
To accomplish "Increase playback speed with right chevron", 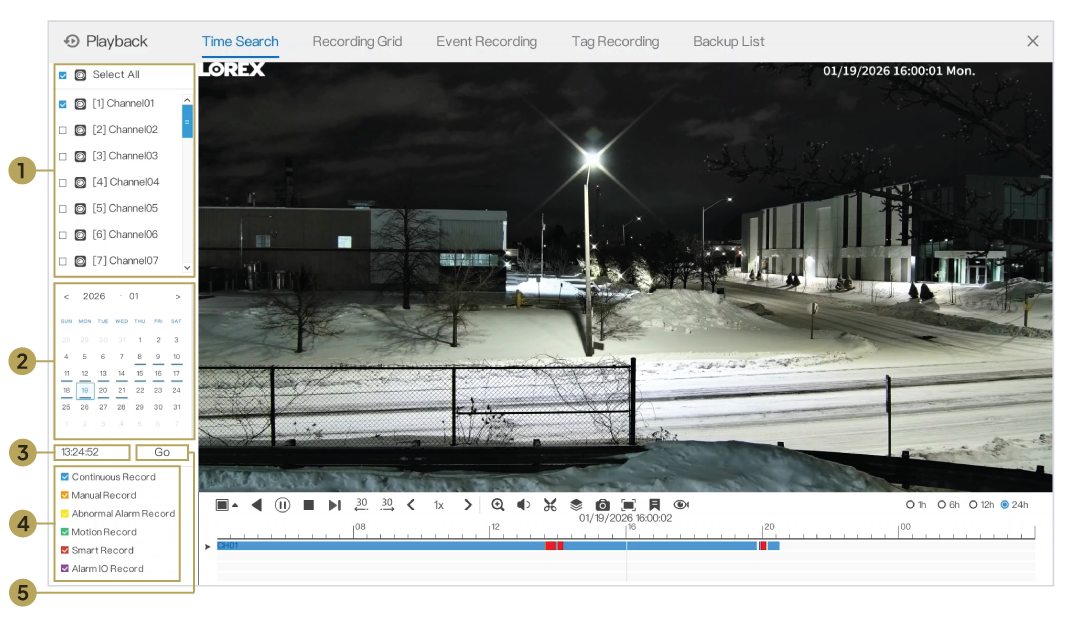I will click(468, 505).
